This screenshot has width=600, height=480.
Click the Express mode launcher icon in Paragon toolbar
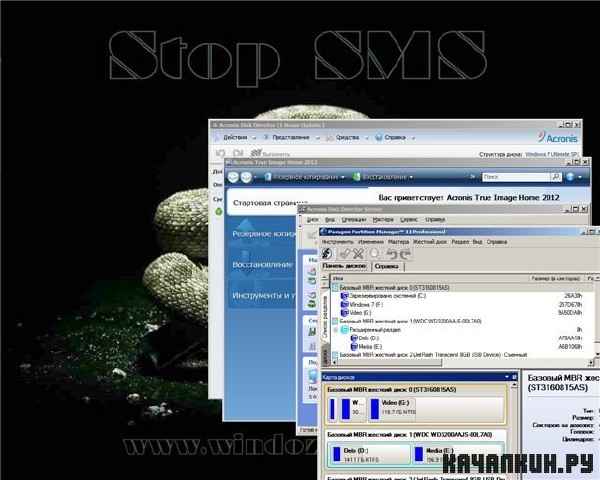[x=327, y=253]
